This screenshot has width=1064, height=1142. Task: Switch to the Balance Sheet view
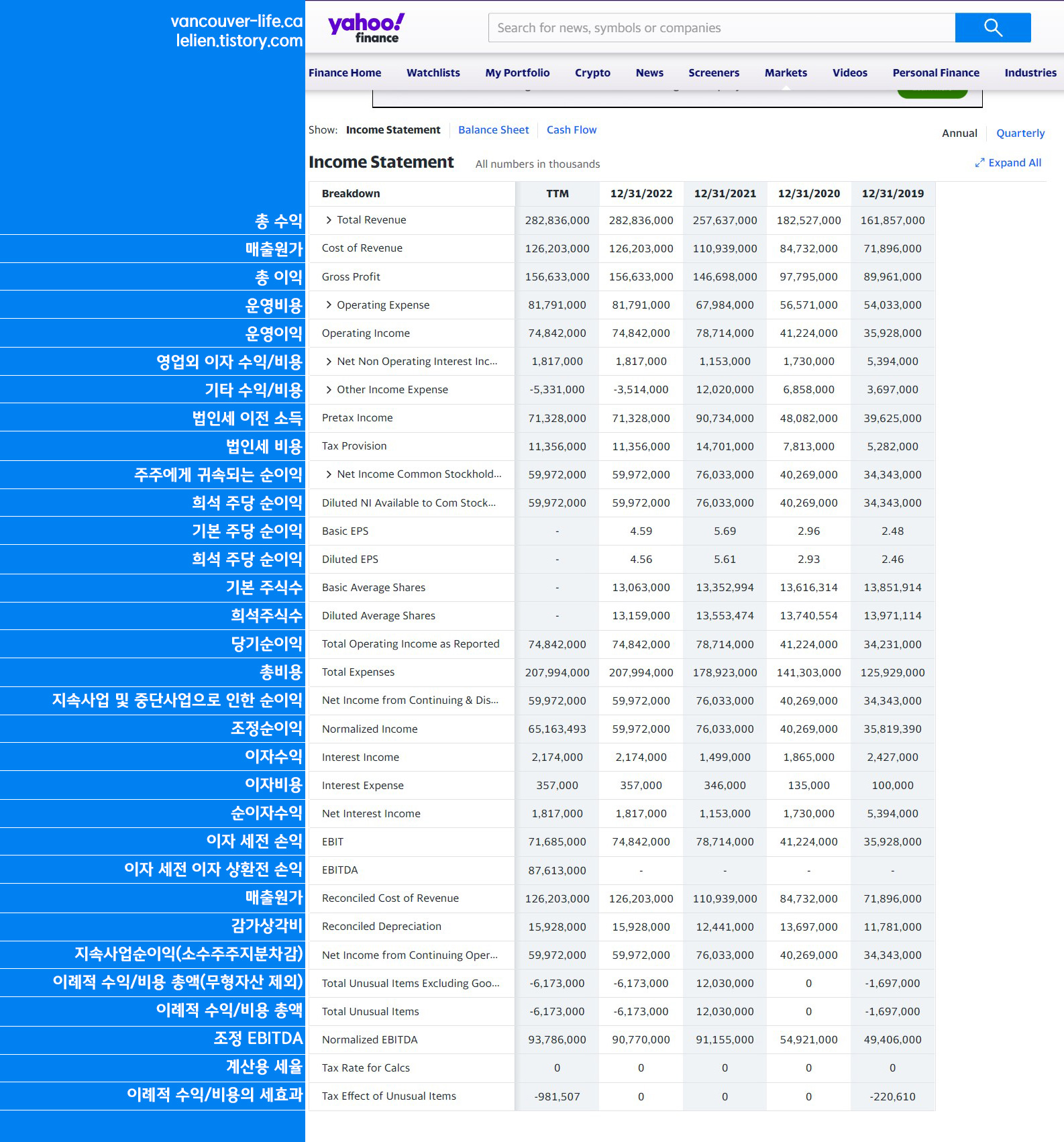coord(493,130)
